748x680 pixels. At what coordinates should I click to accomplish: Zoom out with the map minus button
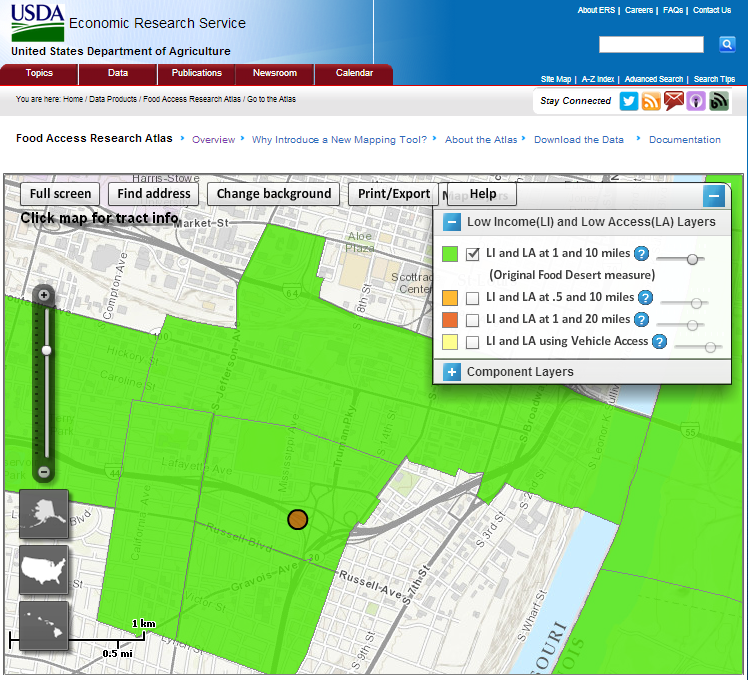coord(44,472)
